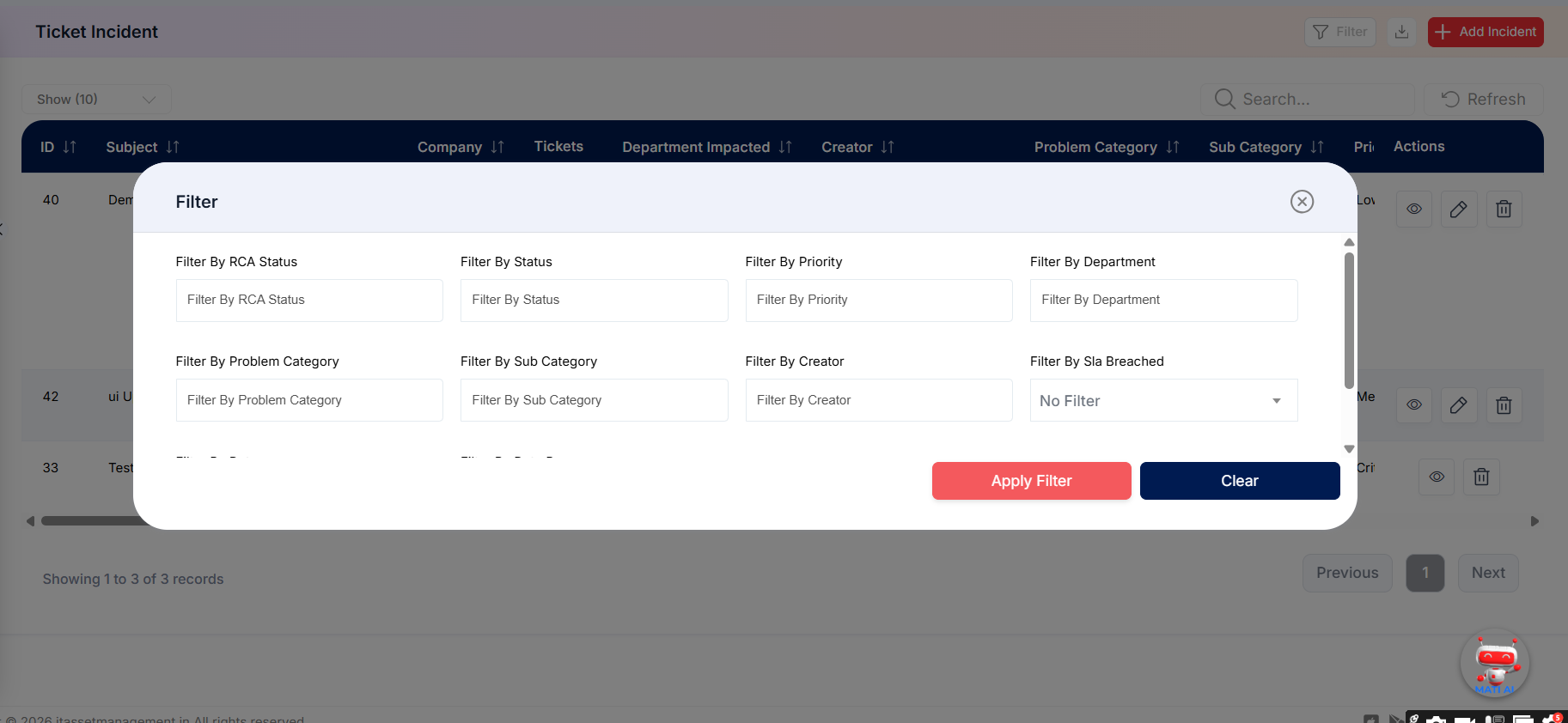View incident 40 via eye icon

point(1414,209)
